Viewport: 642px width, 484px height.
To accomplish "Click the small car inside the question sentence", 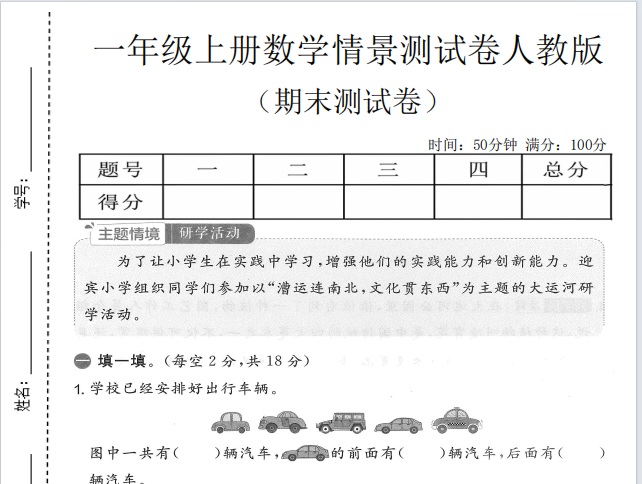I will [x=305, y=453].
